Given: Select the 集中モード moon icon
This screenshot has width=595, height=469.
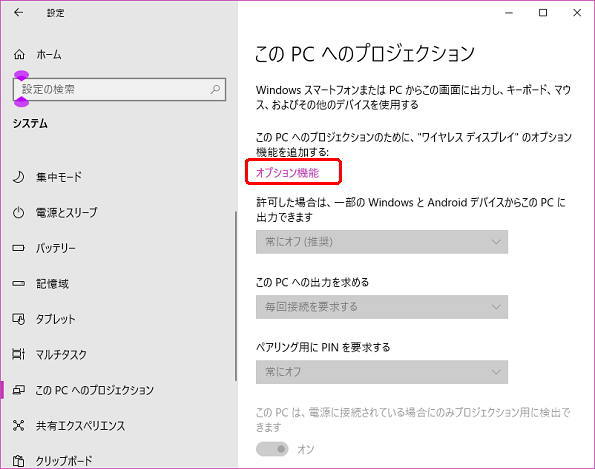Looking at the screenshot, I should [x=19, y=177].
